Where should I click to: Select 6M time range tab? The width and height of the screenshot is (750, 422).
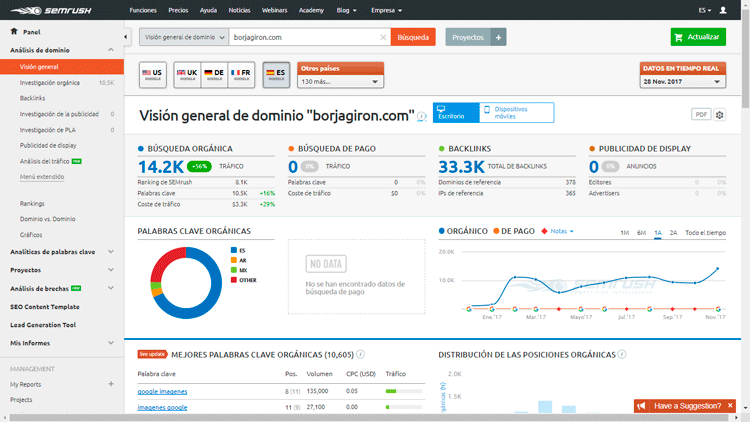641,233
